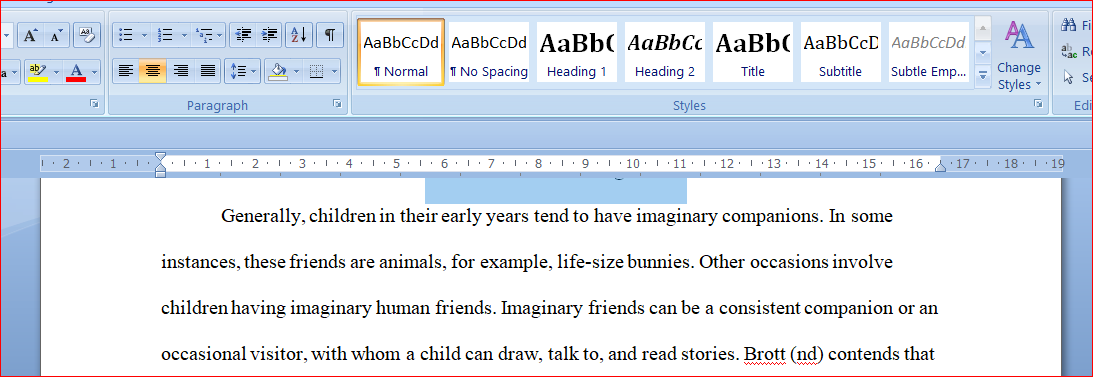This screenshot has width=1093, height=377.
Task: Click Increase Indent icon
Action: point(269,35)
